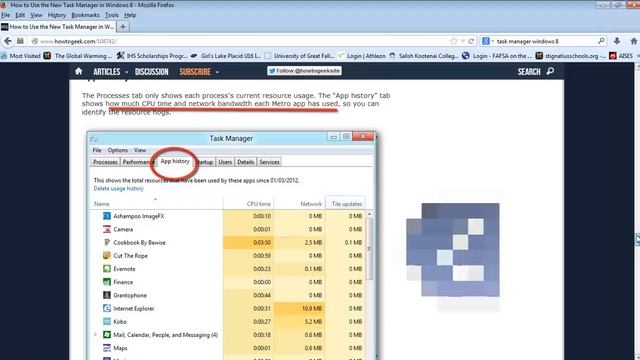Open the Salish Kootenai Colleg... bookmark
This screenshot has width=640, height=360.
pos(424,56)
